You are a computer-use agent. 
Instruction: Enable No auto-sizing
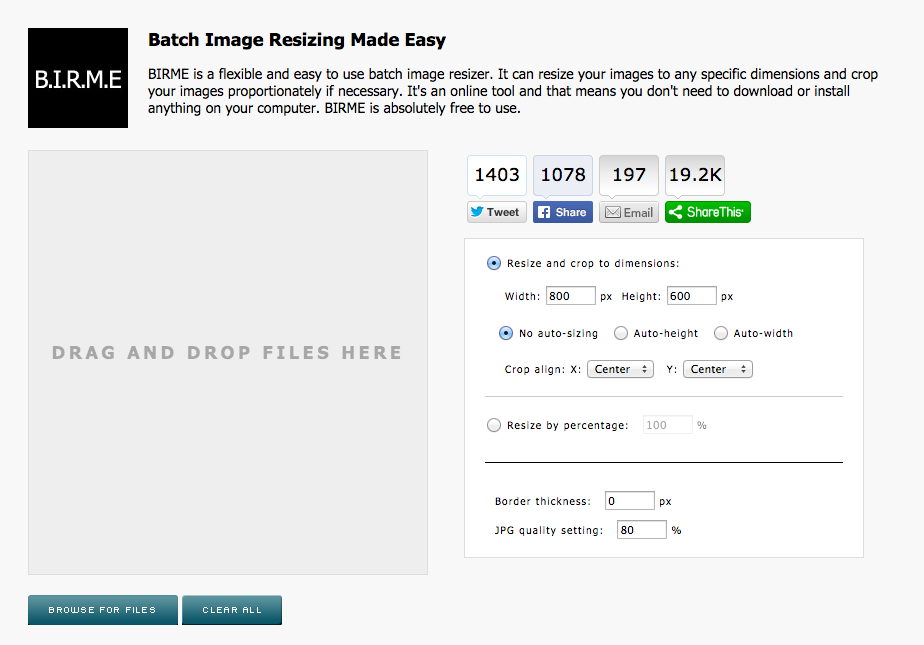(505, 333)
